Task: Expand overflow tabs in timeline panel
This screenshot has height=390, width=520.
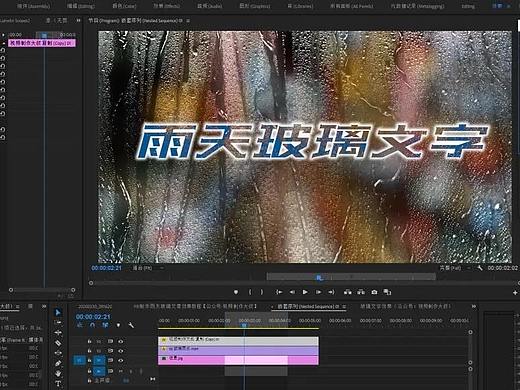Action: click(x=474, y=306)
